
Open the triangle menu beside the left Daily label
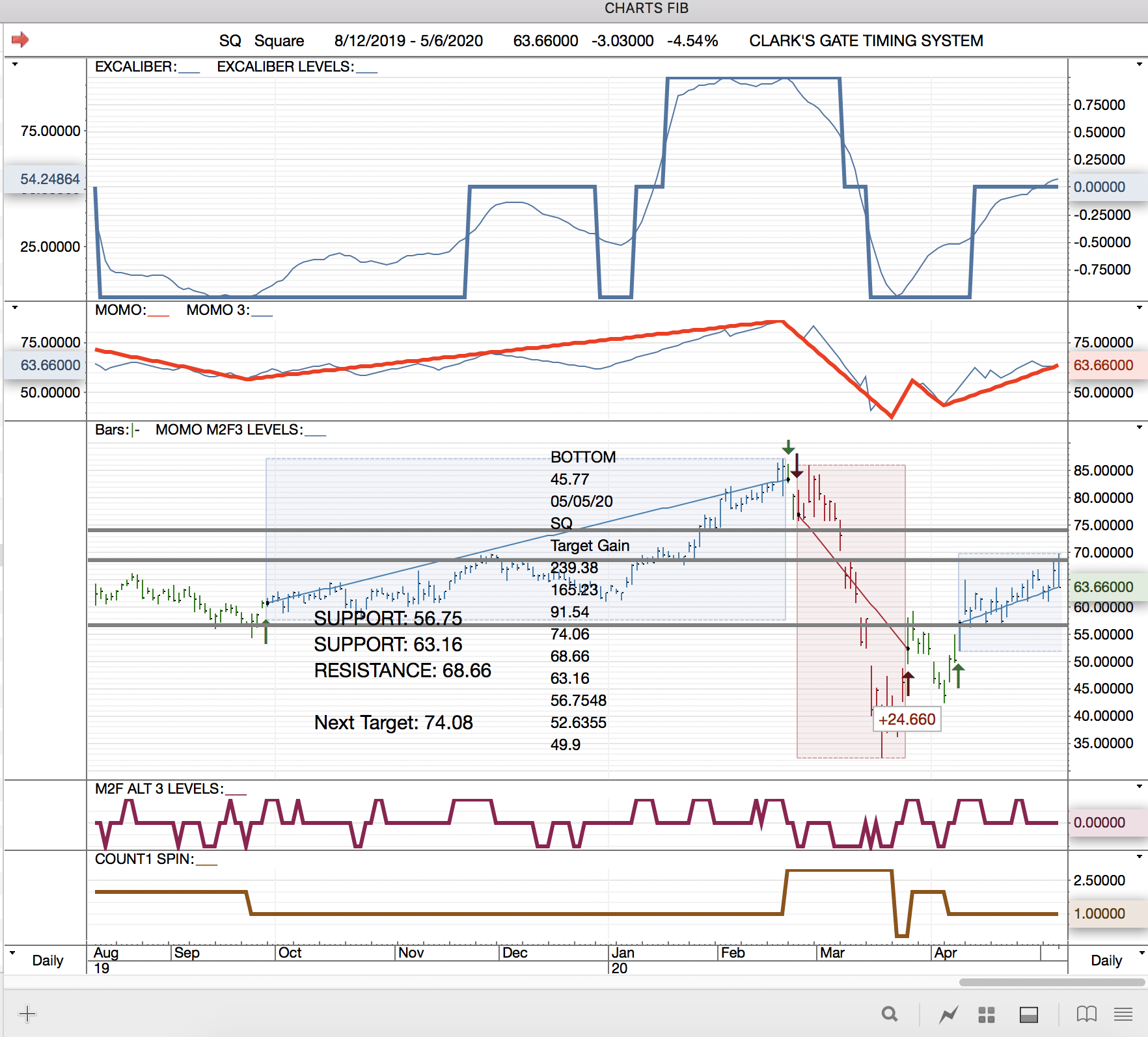pyautogui.click(x=12, y=952)
